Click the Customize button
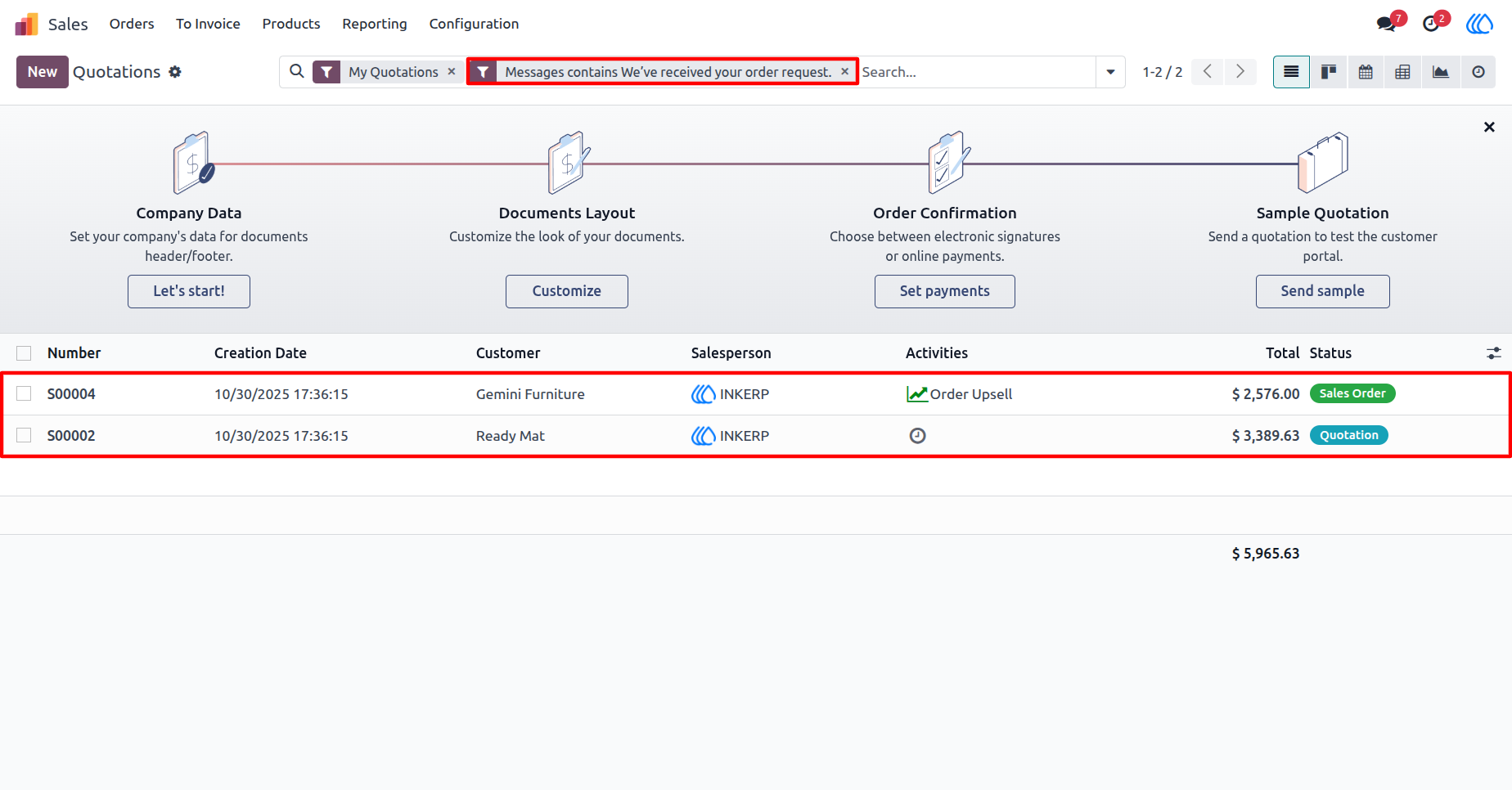Screen dimensions: 1512x790 567,291
